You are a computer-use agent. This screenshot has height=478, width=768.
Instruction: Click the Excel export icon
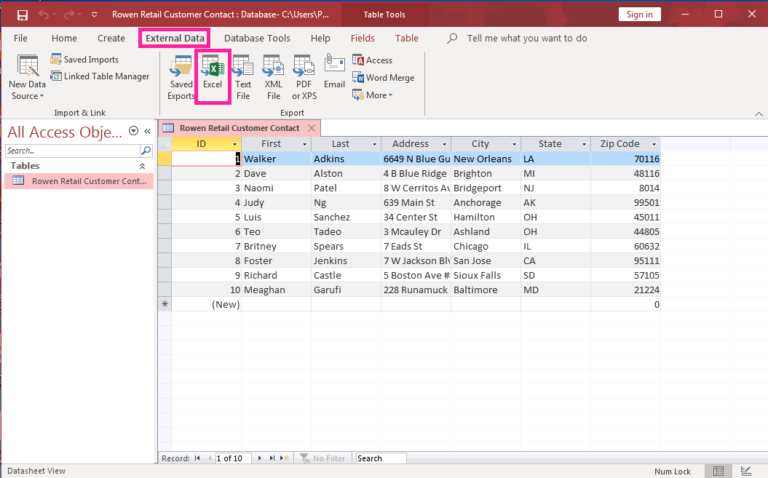213,75
